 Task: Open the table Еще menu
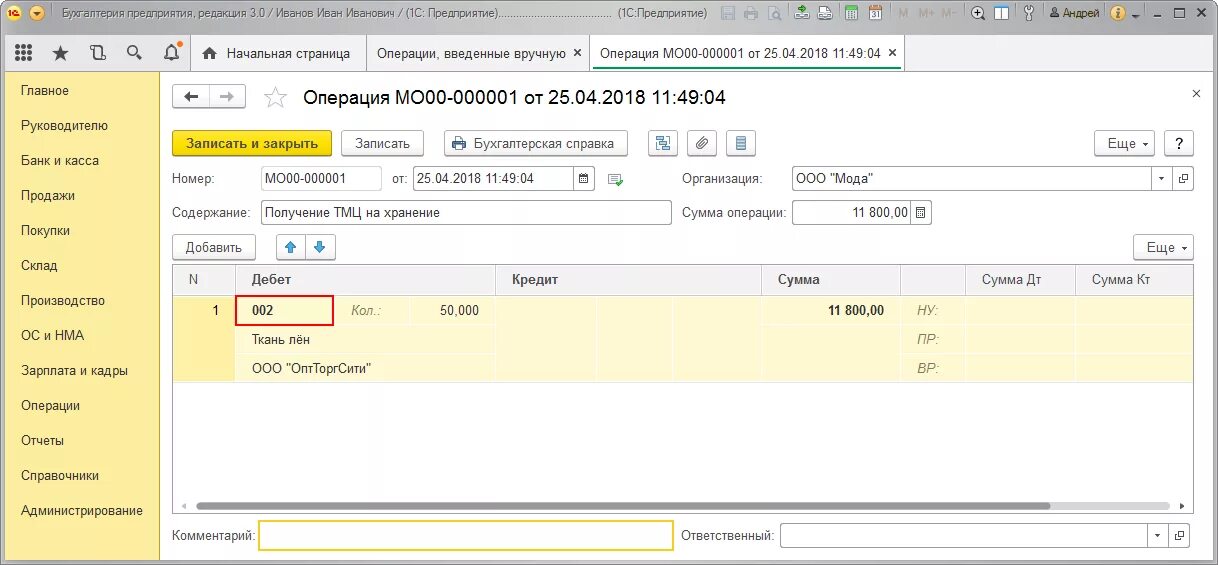point(1164,248)
